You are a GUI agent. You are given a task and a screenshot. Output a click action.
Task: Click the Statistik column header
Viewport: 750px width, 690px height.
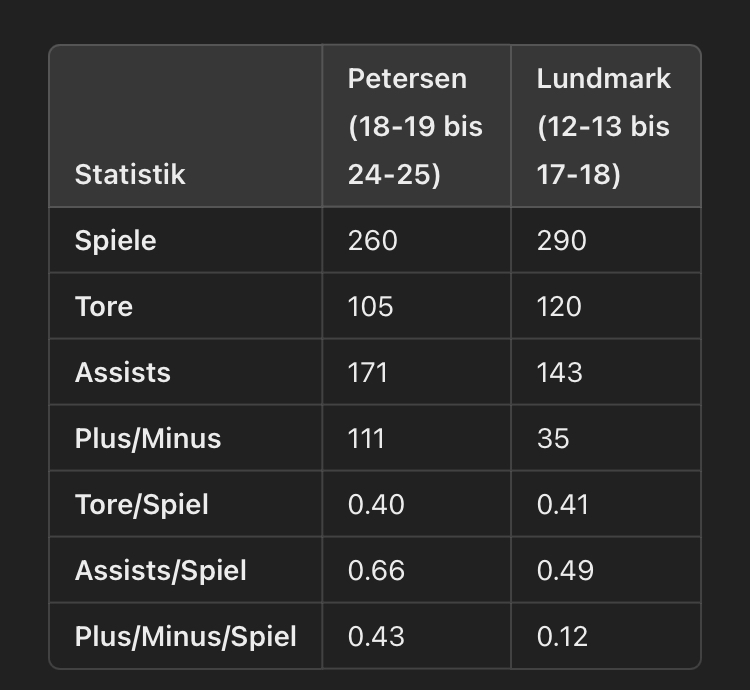(130, 174)
